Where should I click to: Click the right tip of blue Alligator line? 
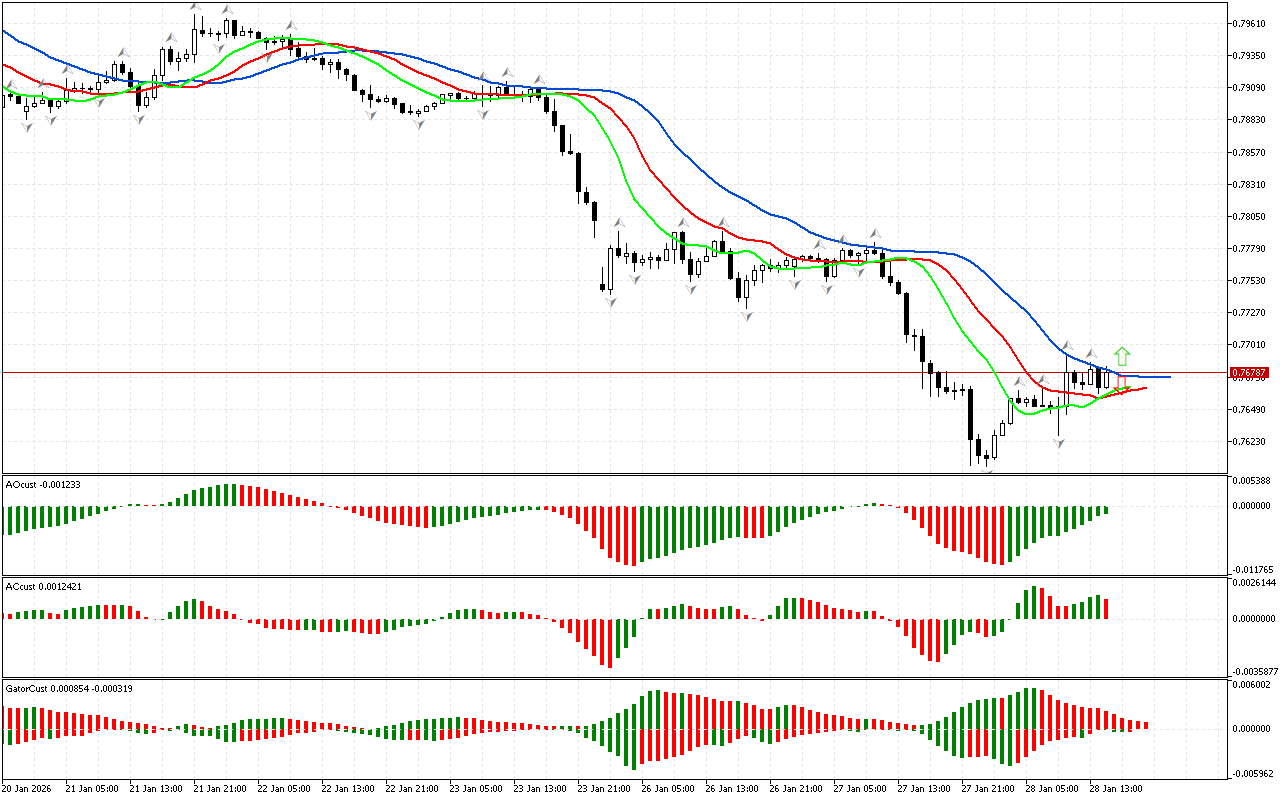click(1169, 377)
